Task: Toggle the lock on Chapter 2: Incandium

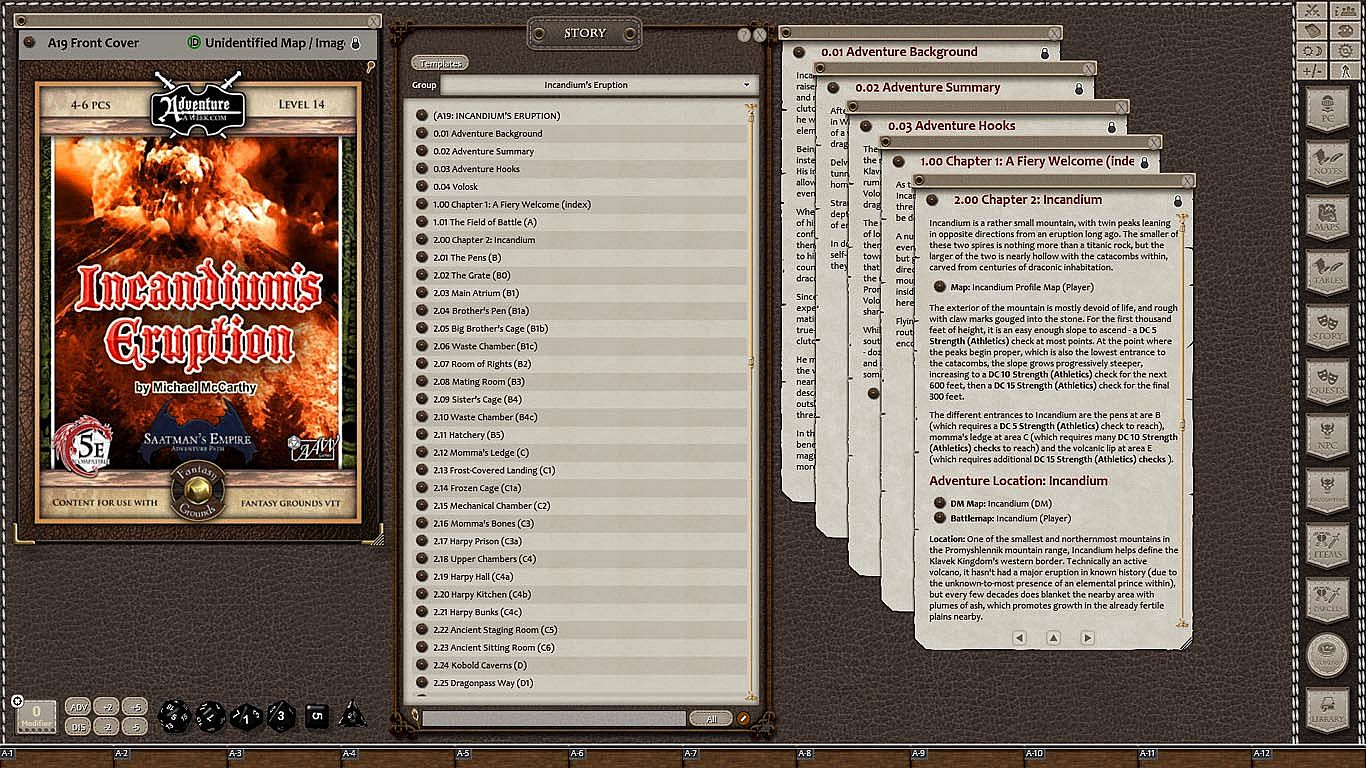Action: click(x=1177, y=200)
